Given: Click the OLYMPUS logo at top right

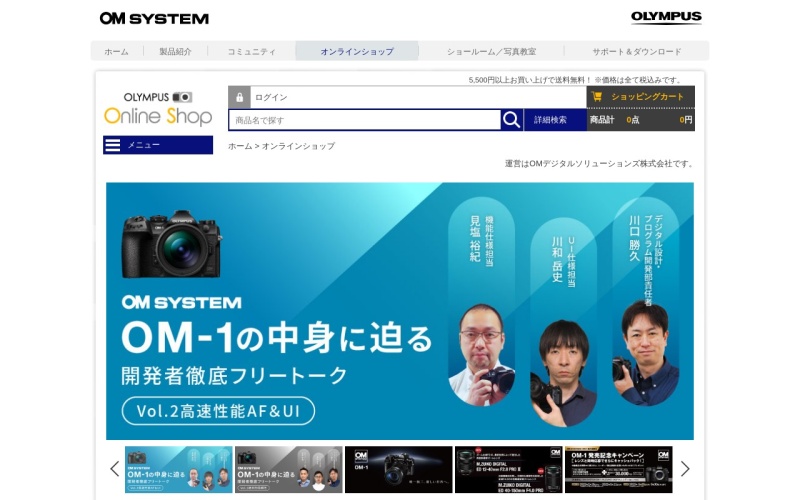Looking at the screenshot, I should (x=666, y=18).
